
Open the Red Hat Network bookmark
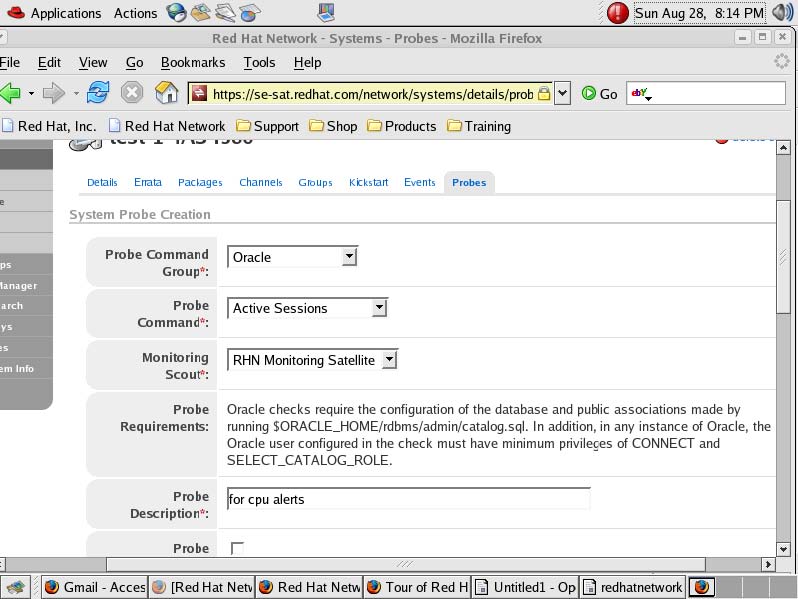click(167, 126)
